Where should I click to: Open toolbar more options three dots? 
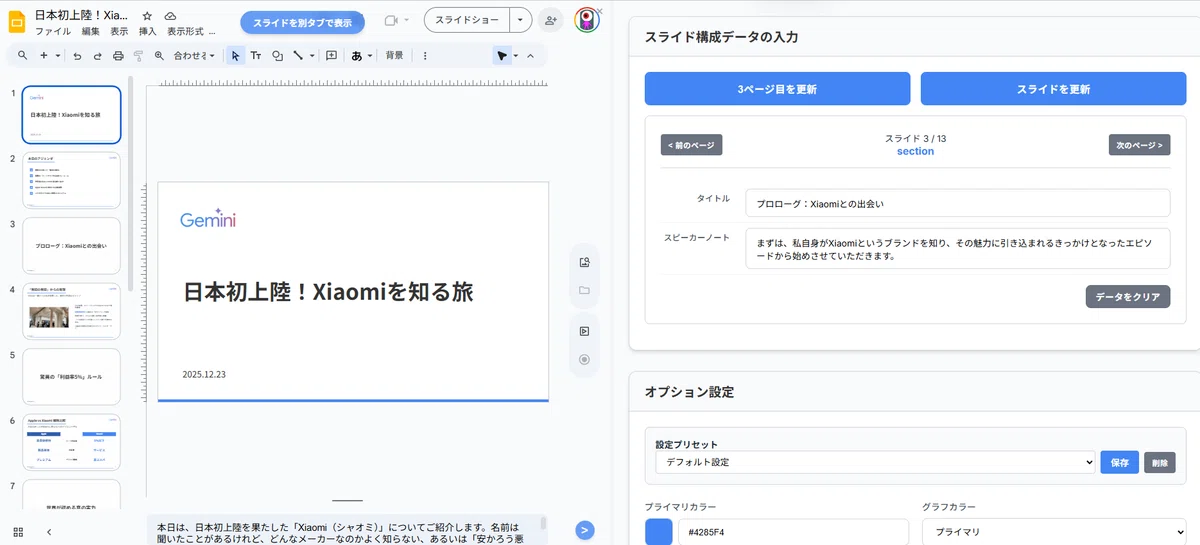[x=425, y=56]
